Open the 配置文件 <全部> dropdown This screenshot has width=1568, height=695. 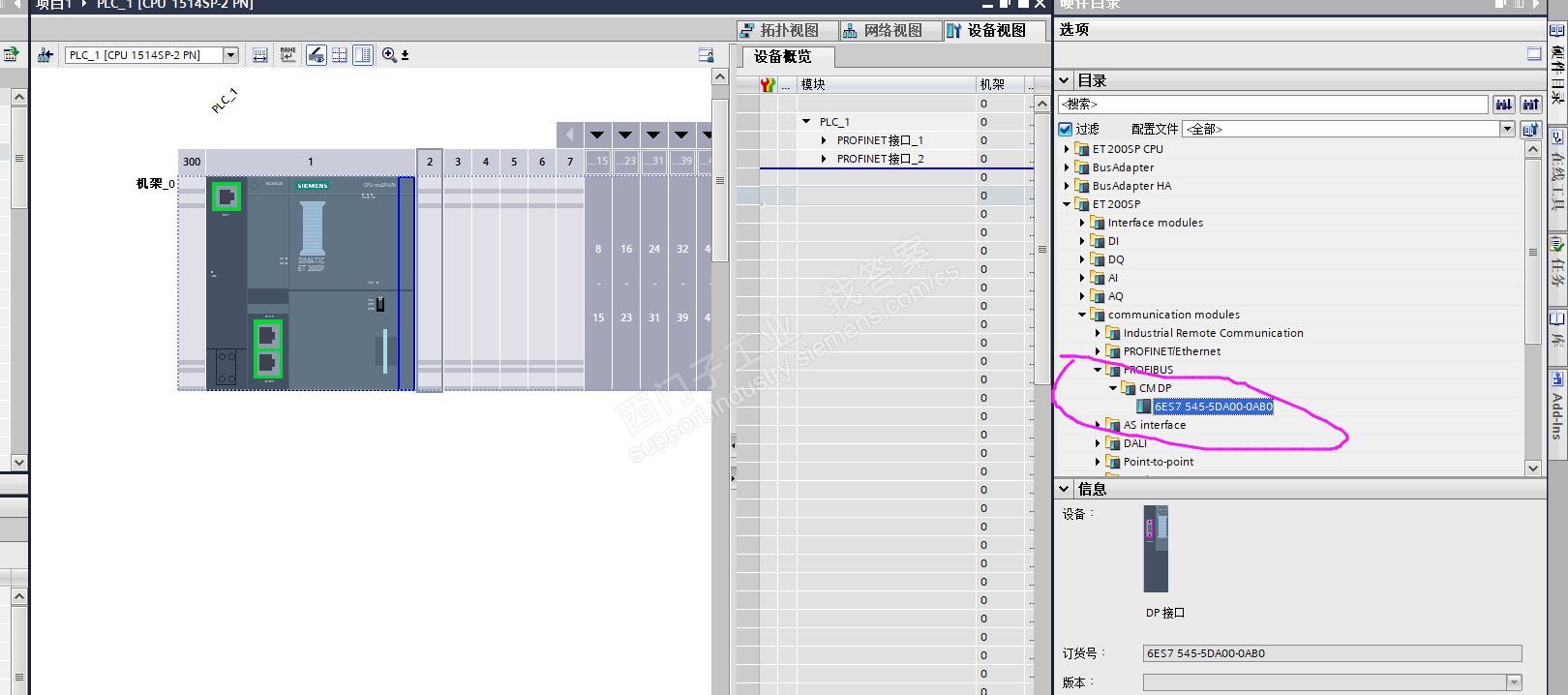pos(1507,129)
